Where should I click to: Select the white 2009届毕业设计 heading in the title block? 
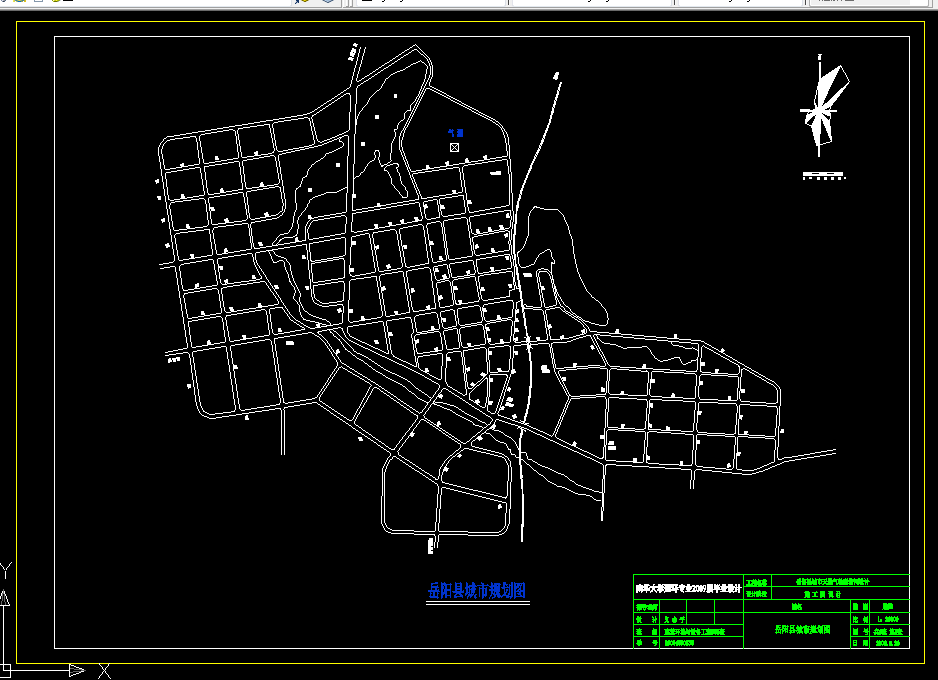click(688, 588)
